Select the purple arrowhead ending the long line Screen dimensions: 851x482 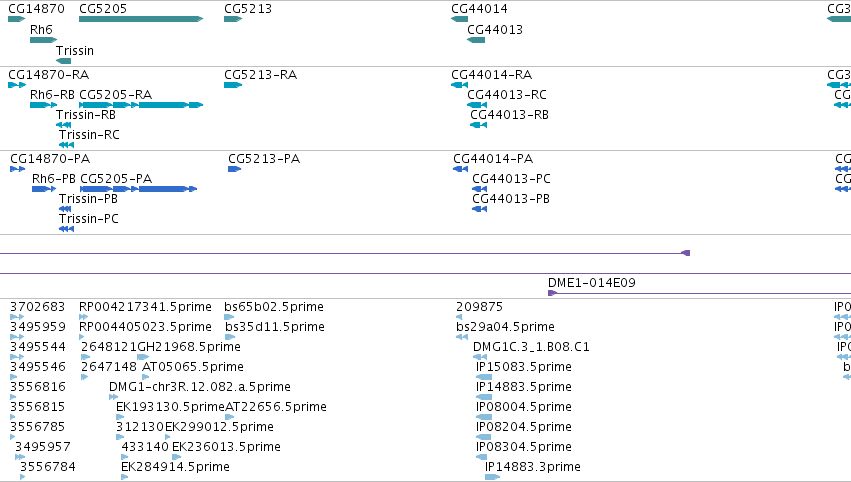pos(685,253)
